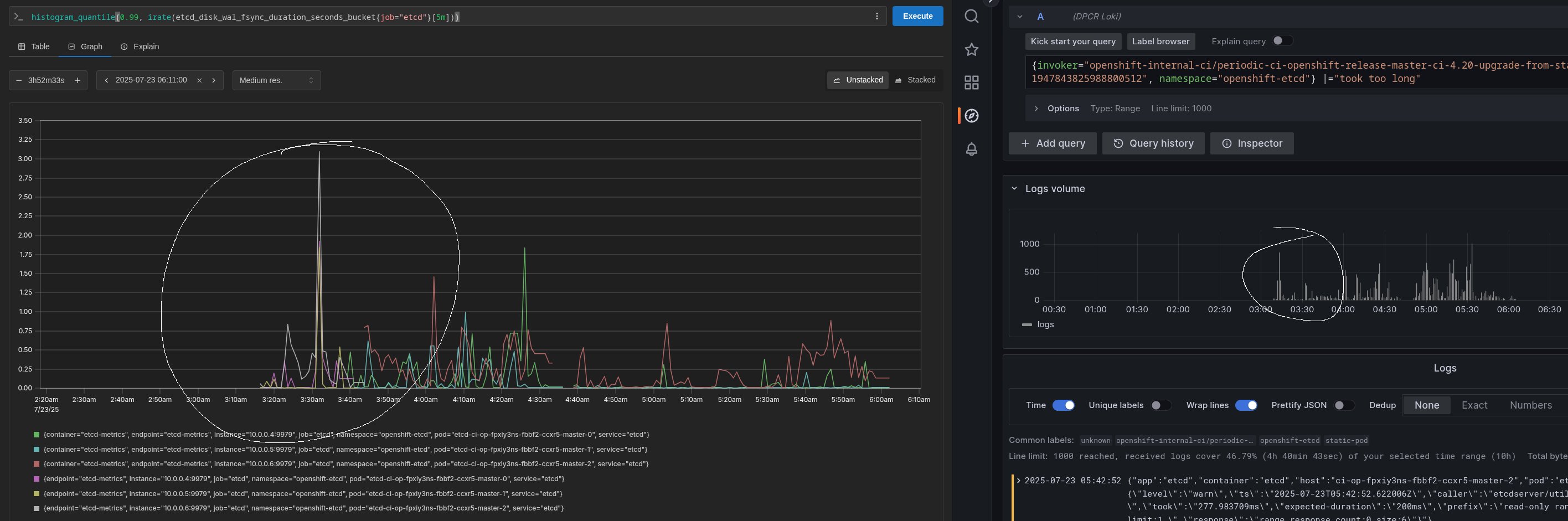Decrease time range with minus icon
1568x521 pixels.
click(x=19, y=80)
